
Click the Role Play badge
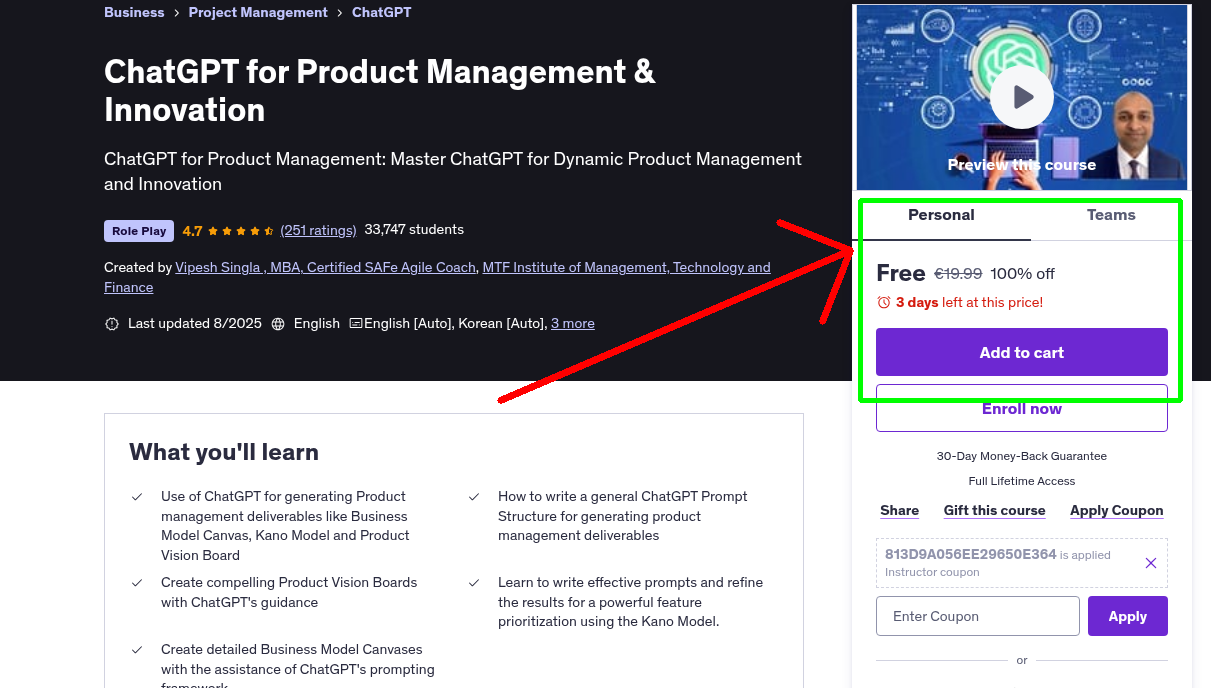[x=139, y=231]
